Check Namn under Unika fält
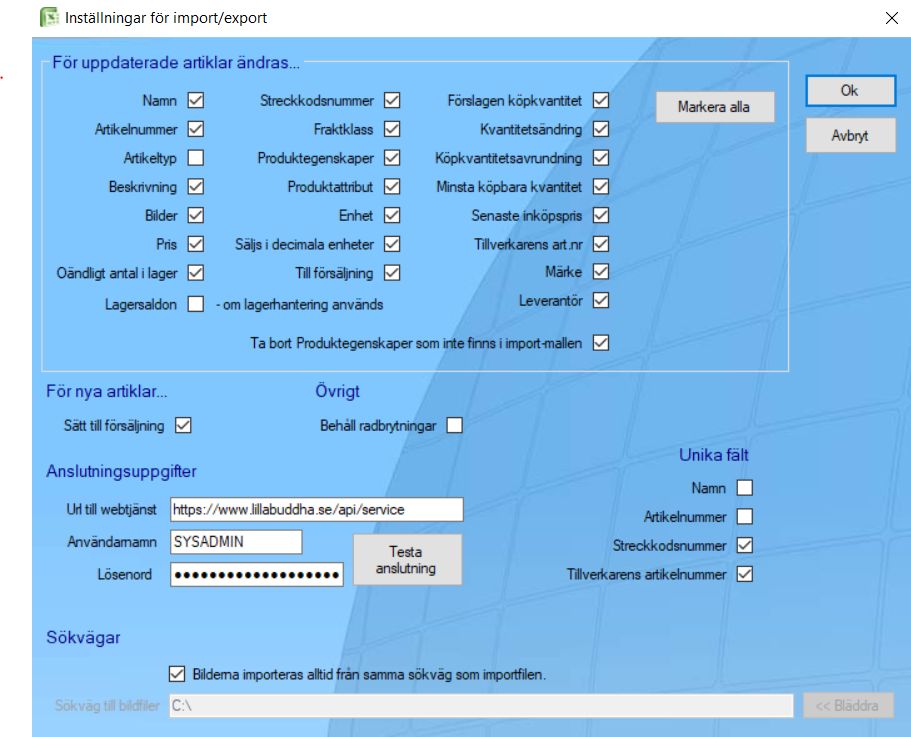Image resolution: width=911 pixels, height=737 pixels. [x=745, y=488]
